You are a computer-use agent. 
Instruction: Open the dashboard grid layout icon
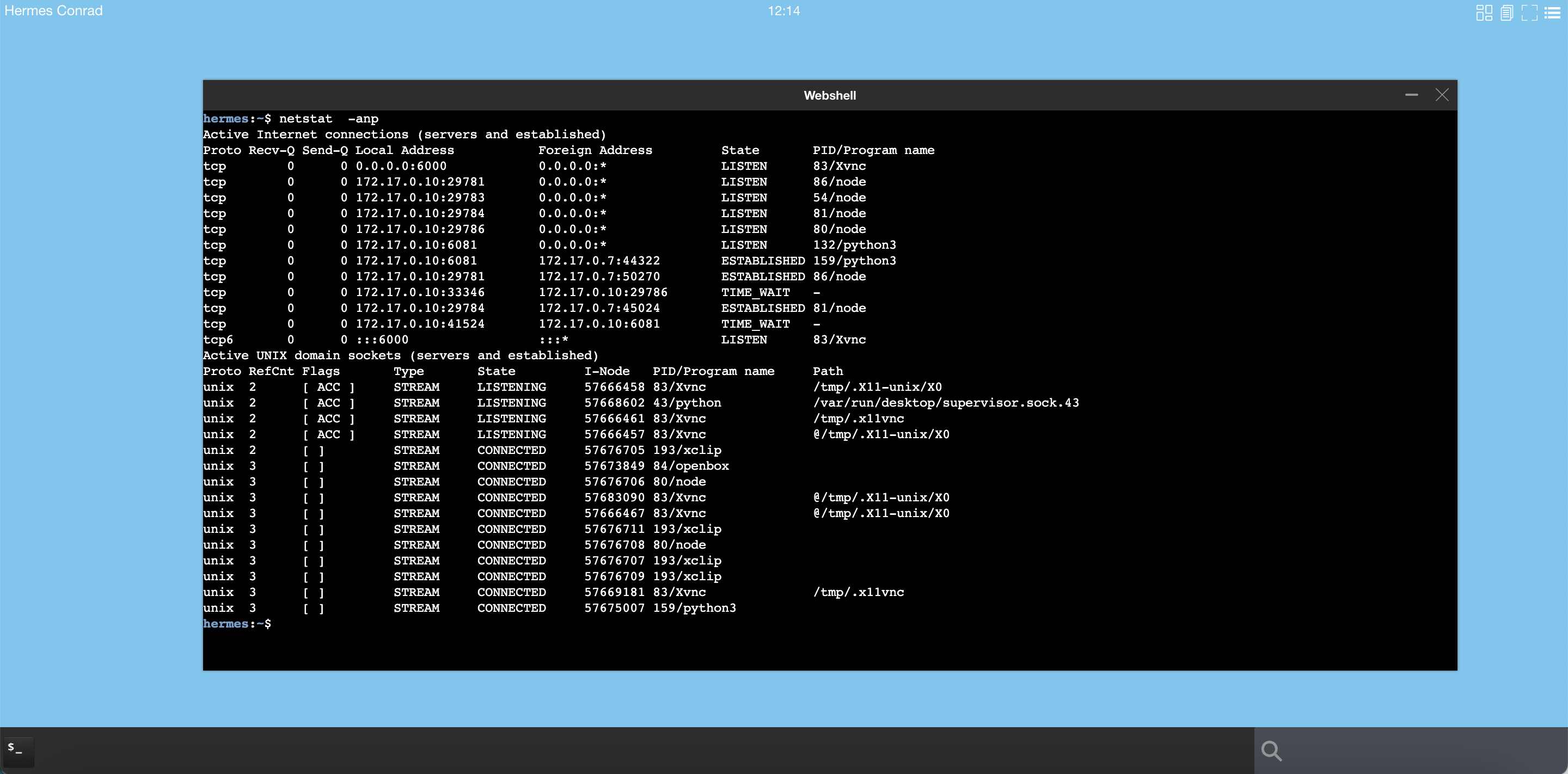point(1484,13)
